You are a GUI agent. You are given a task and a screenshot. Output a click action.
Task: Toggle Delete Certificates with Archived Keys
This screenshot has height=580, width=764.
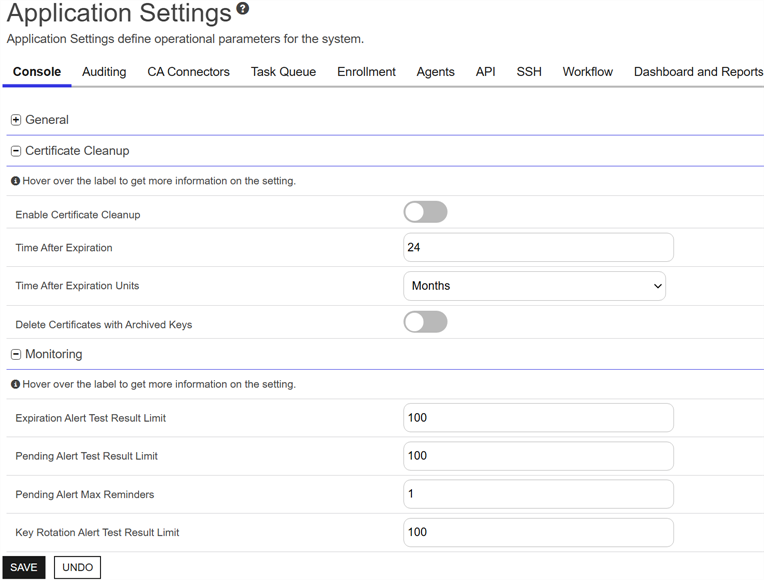pos(425,322)
